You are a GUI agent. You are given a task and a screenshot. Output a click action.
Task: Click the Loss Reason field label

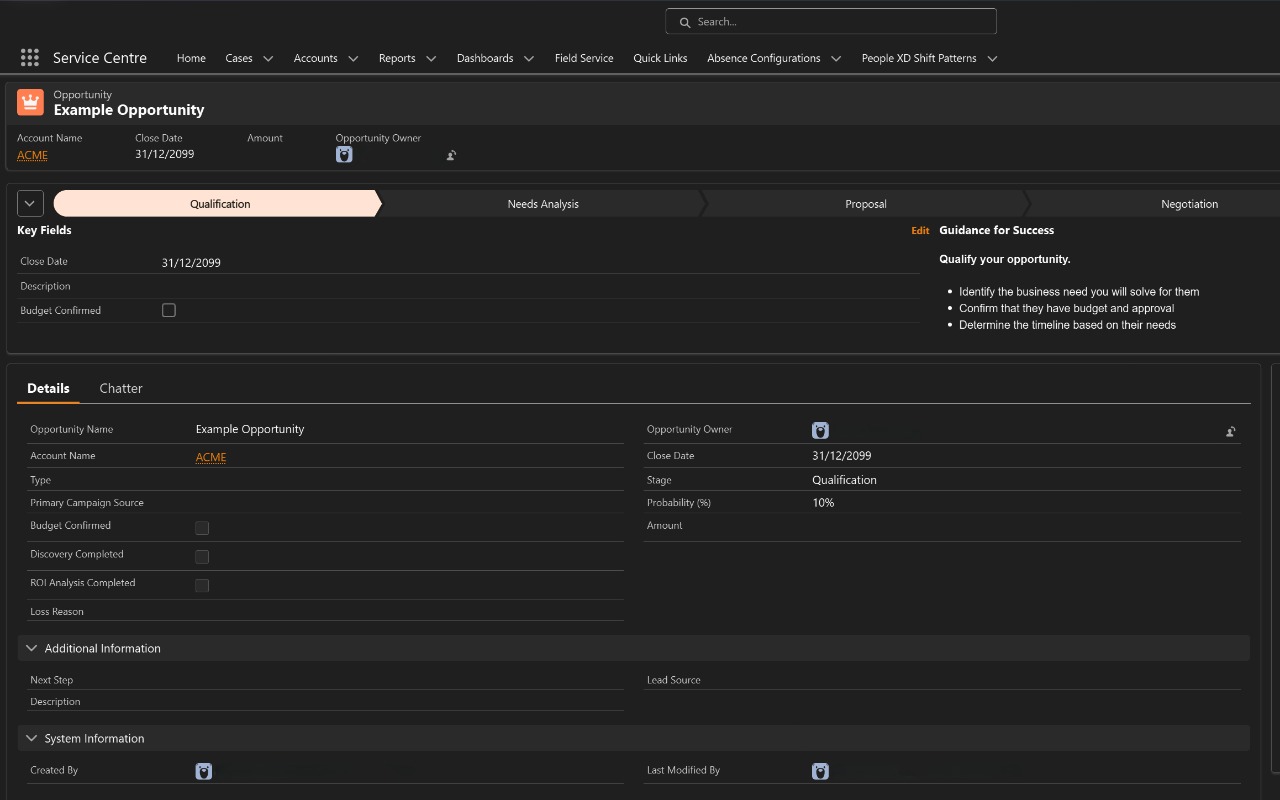coord(57,611)
